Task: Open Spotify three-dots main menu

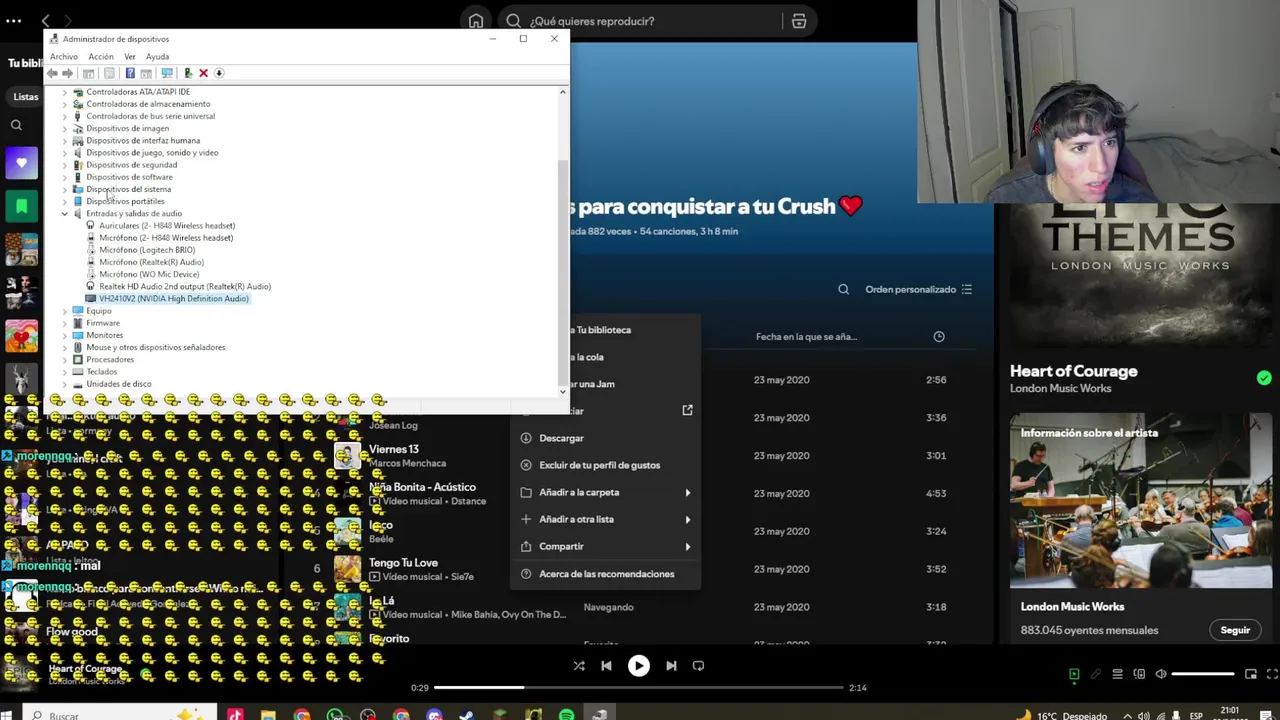Action: coord(13,21)
